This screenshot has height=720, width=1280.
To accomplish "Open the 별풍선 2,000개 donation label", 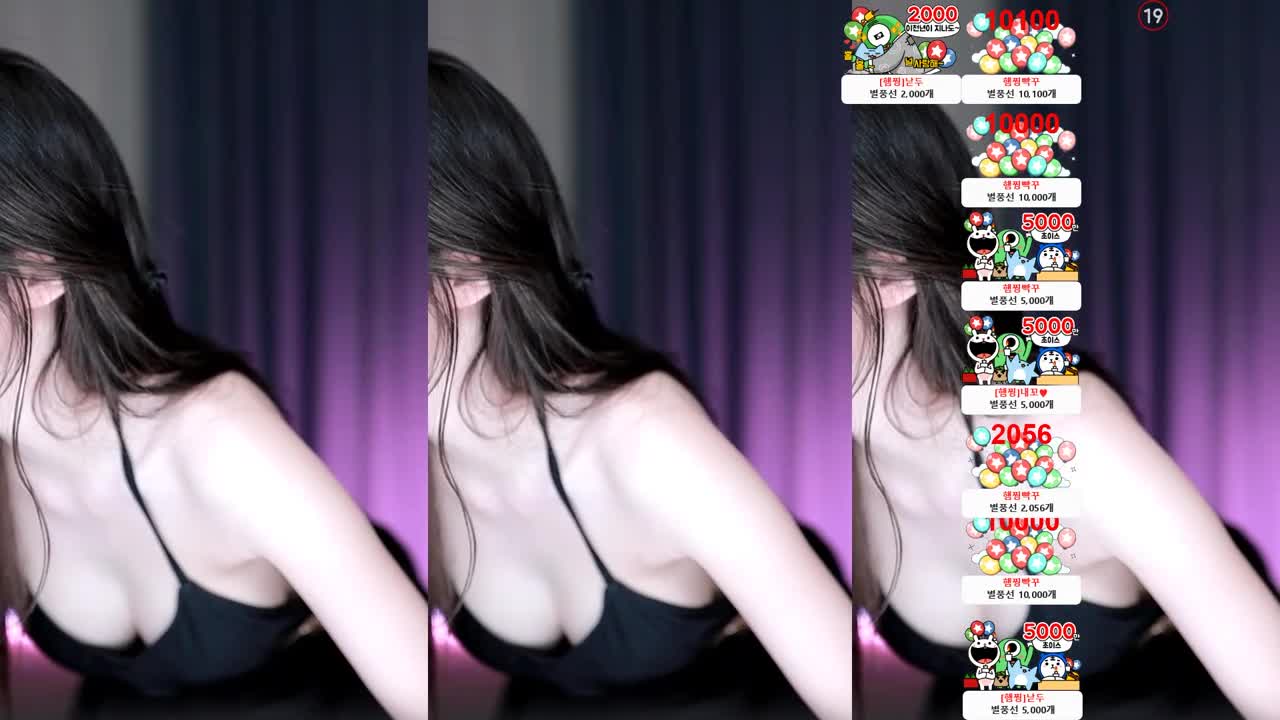I will pyautogui.click(x=900, y=89).
